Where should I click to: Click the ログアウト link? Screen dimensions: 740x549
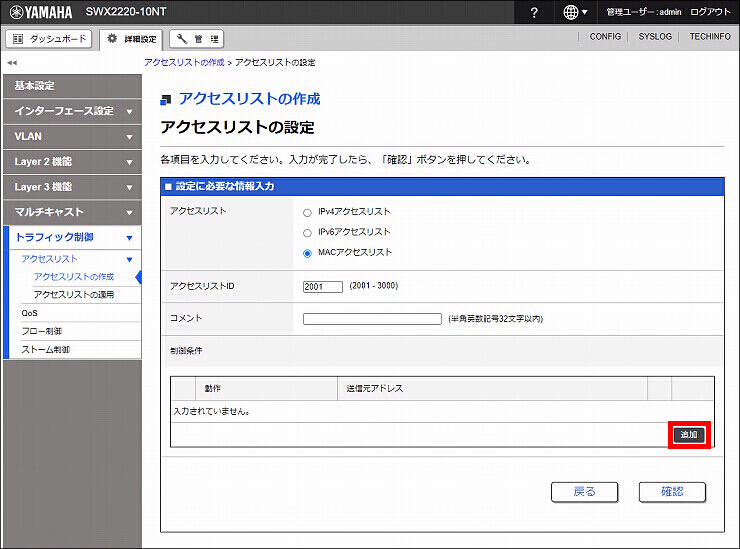coord(710,12)
